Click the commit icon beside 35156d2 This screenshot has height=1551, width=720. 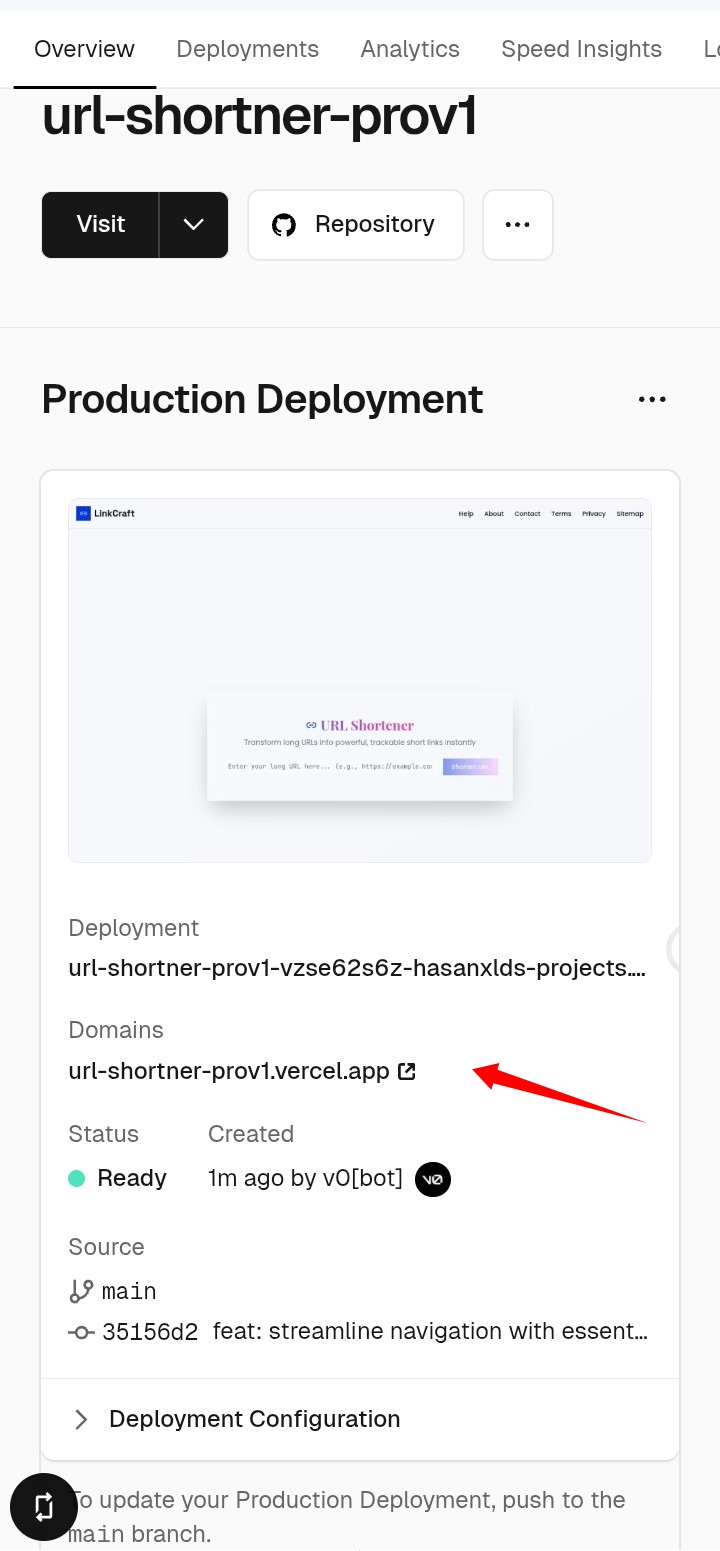point(81,1332)
